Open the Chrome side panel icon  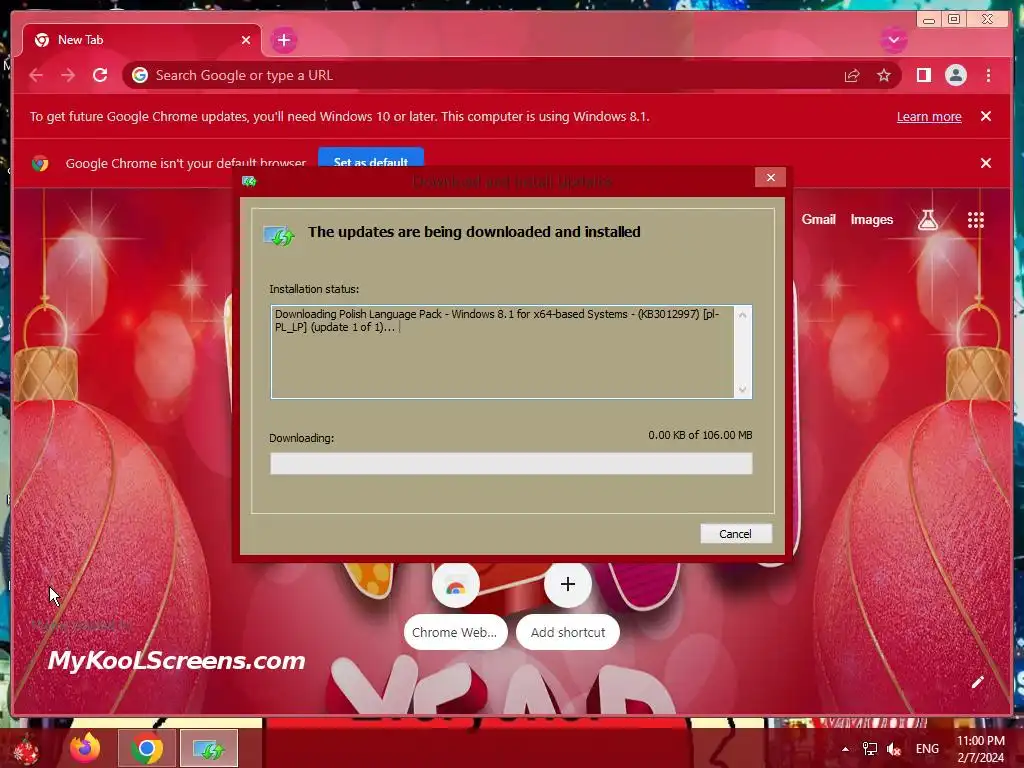[x=923, y=75]
